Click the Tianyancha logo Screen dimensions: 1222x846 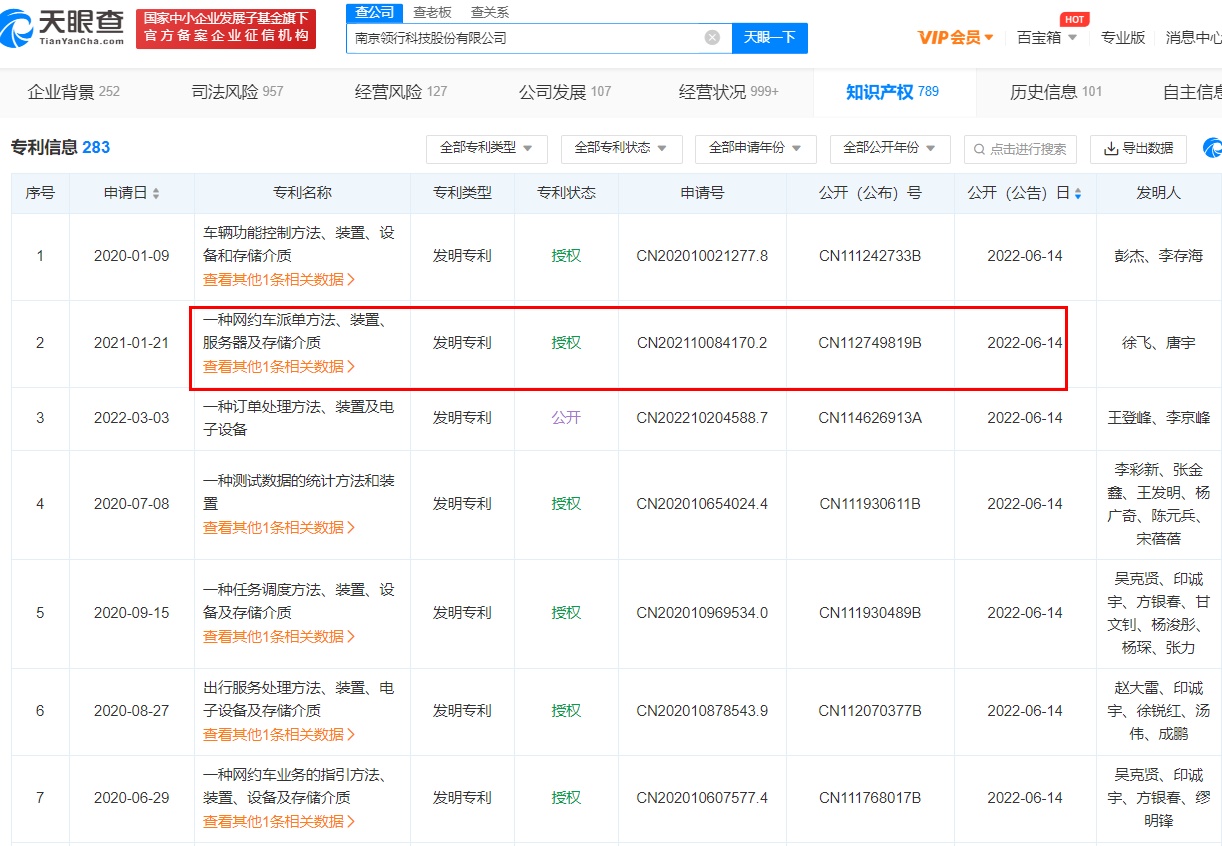click(x=63, y=28)
